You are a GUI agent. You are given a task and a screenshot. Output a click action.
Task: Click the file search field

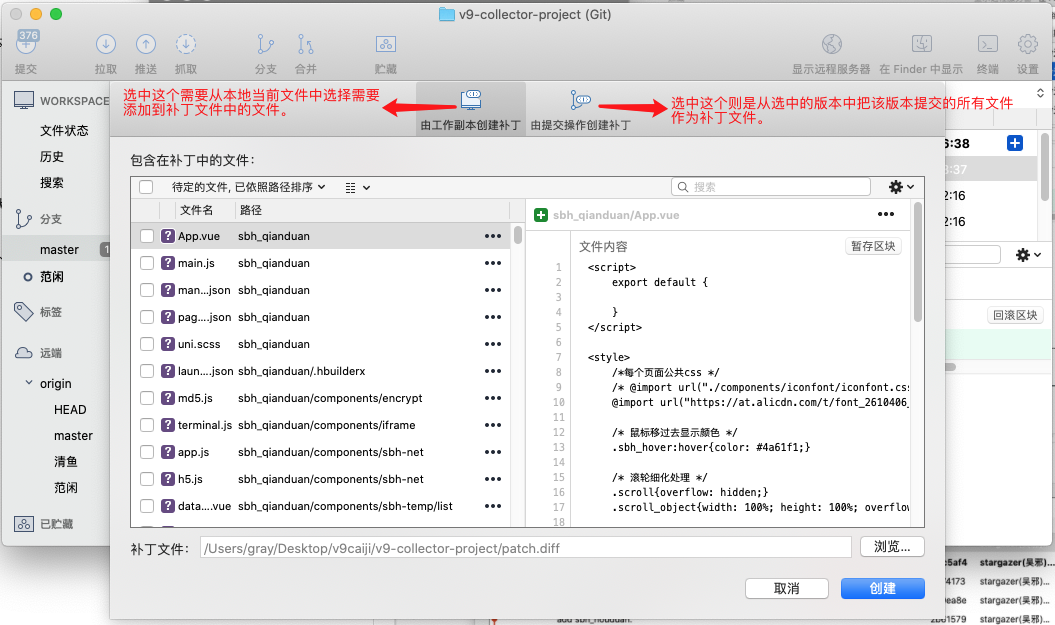pos(770,187)
